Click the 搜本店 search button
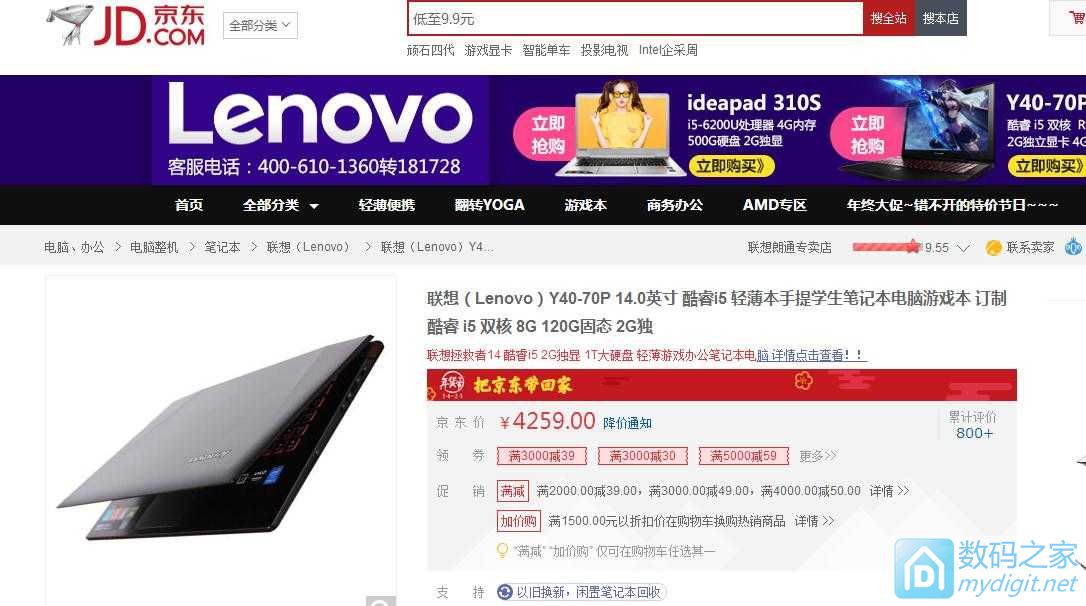1086x606 pixels. tap(941, 19)
